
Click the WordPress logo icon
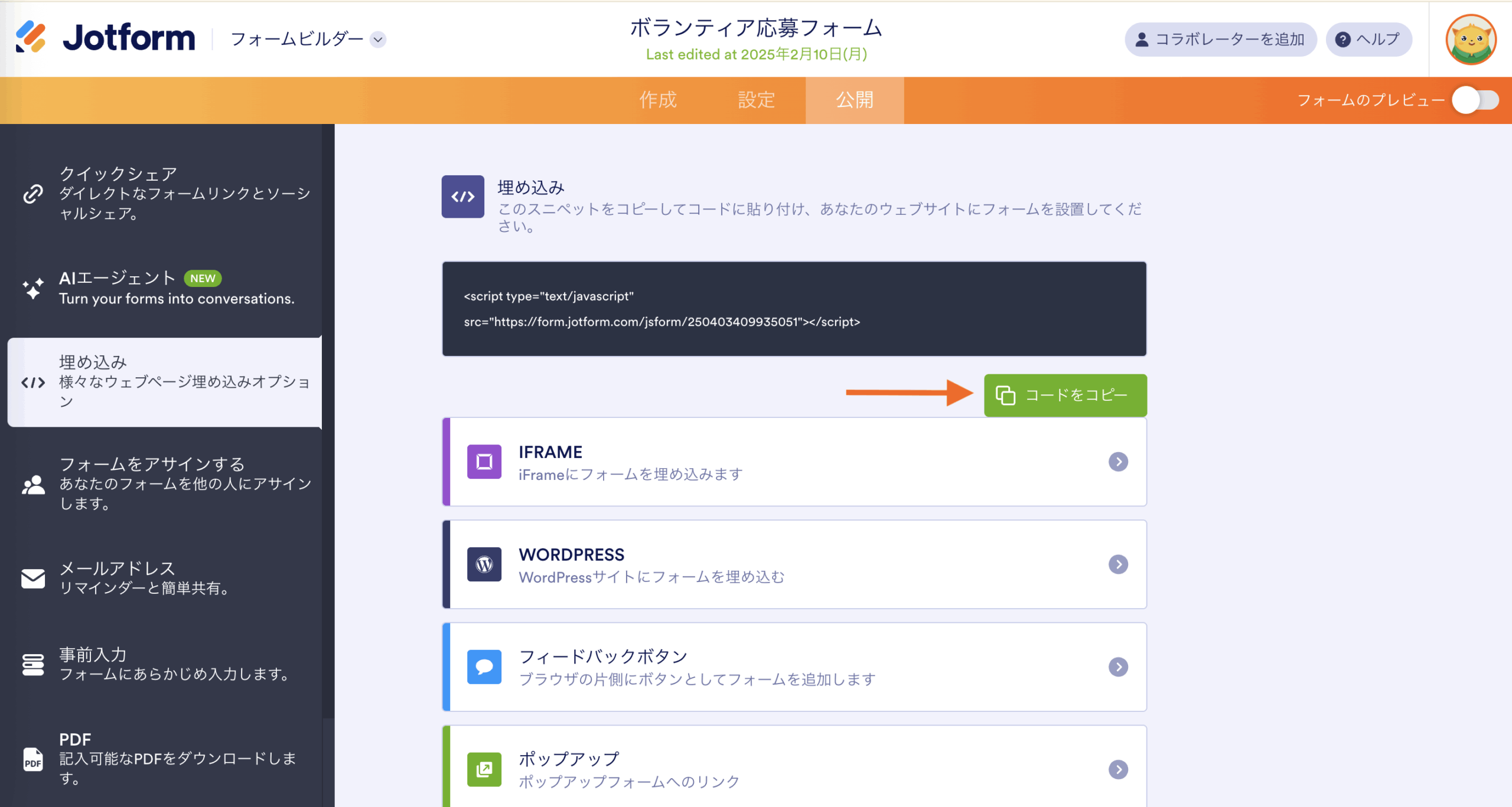(x=484, y=564)
